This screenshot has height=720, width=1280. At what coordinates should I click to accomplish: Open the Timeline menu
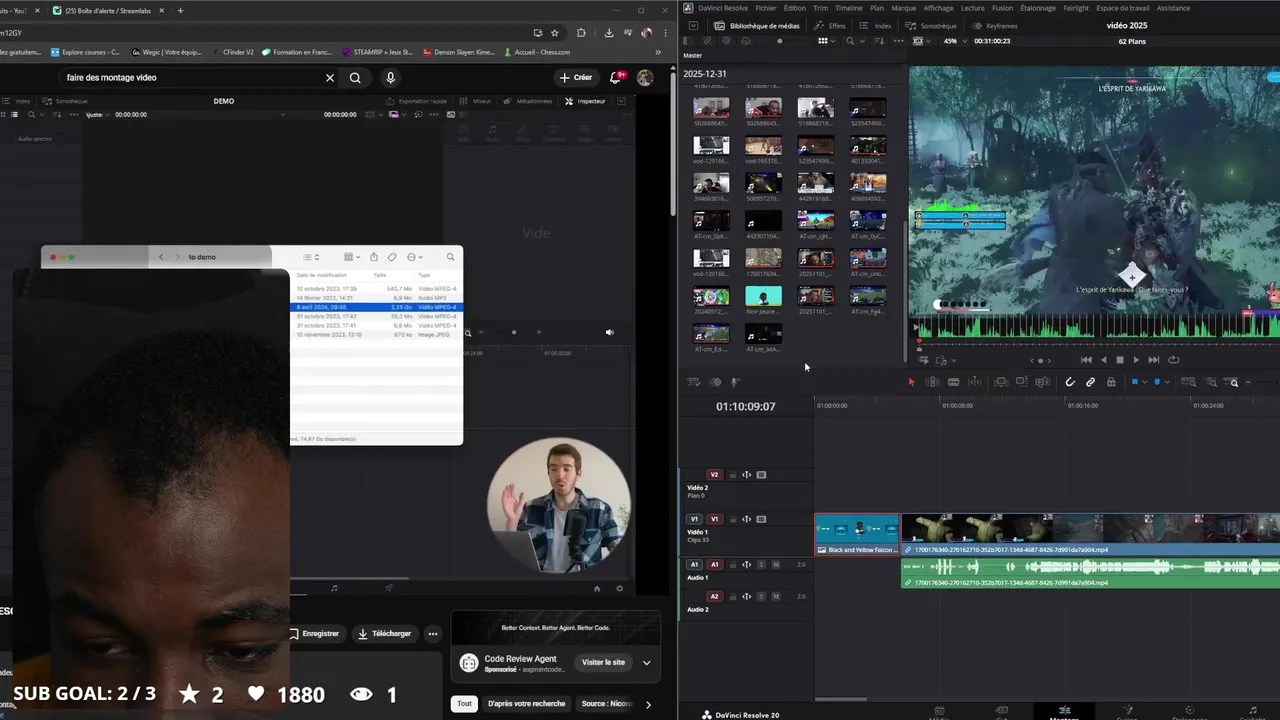[x=849, y=8]
